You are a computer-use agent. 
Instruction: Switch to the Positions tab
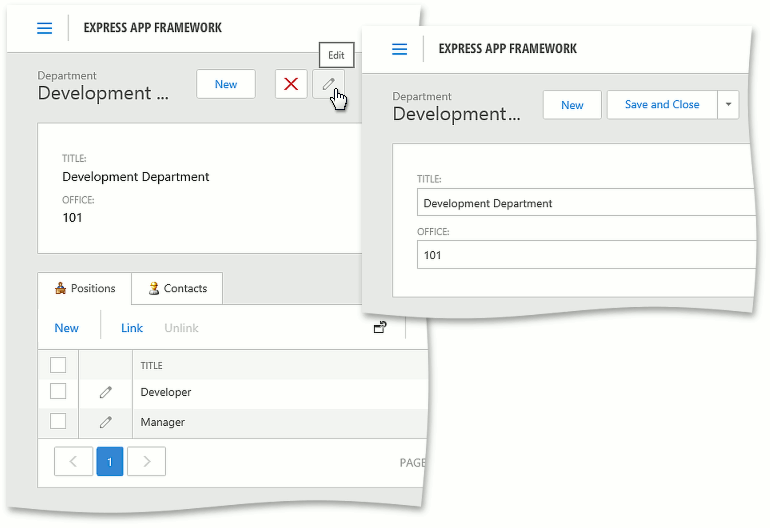point(85,289)
